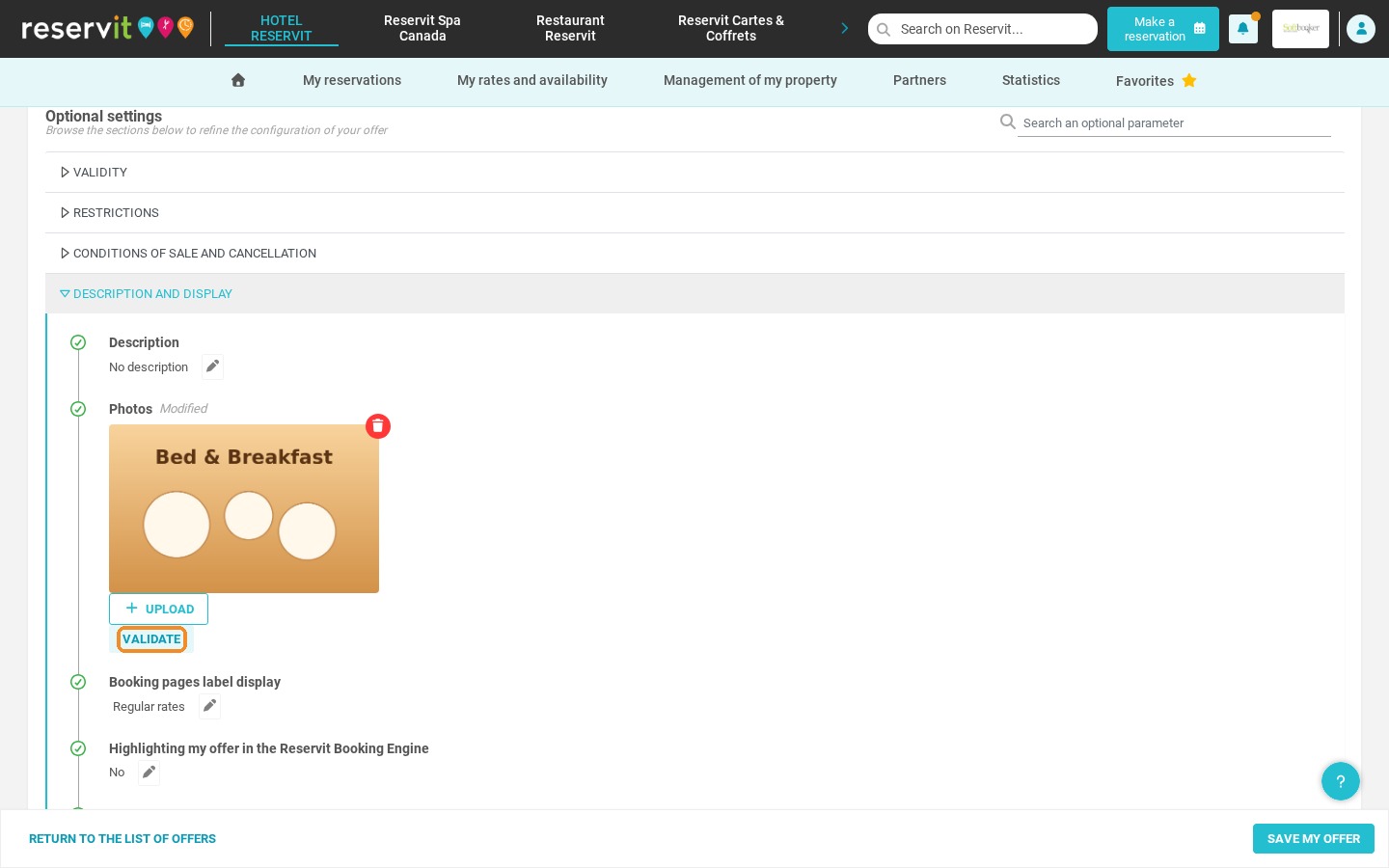Switch to Reservit Spa Canada tab
1389x868 pixels.
coord(422,28)
